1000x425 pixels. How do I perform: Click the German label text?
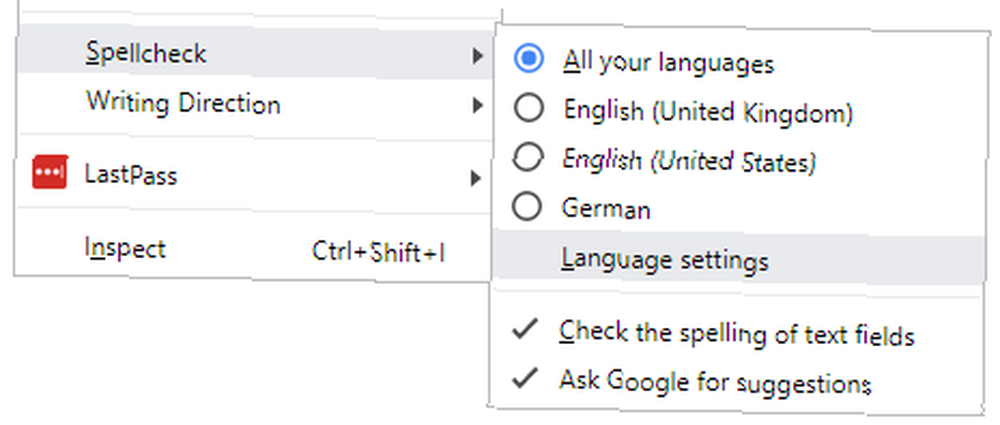tap(606, 209)
